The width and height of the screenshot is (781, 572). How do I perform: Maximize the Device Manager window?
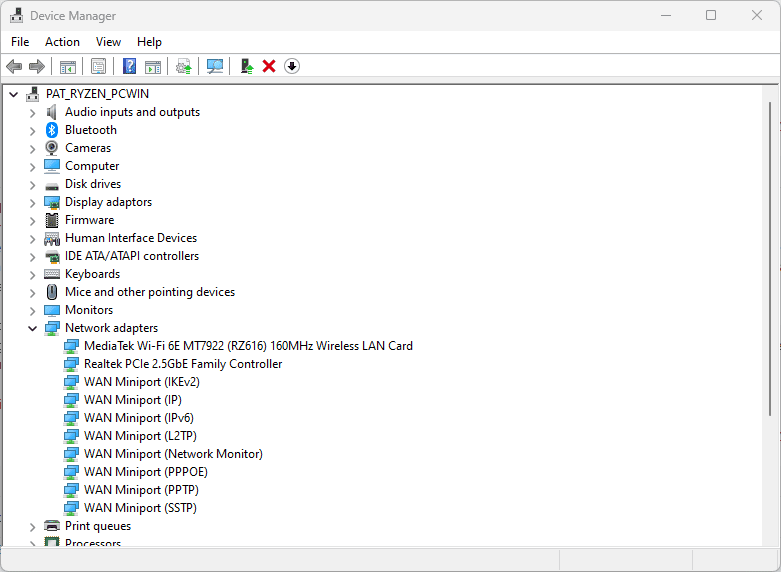click(711, 15)
